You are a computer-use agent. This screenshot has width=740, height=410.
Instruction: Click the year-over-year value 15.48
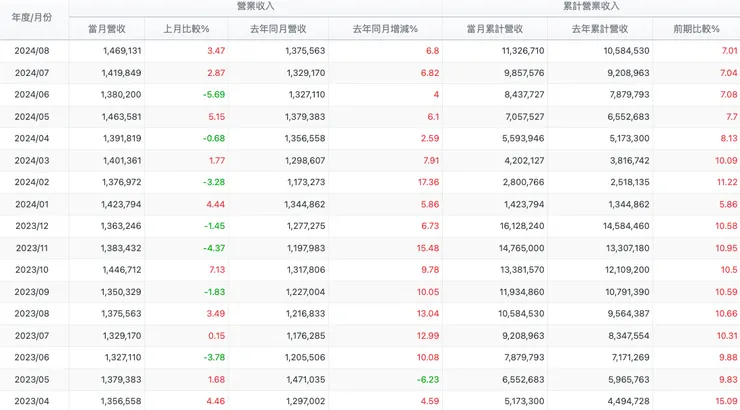(x=428, y=248)
